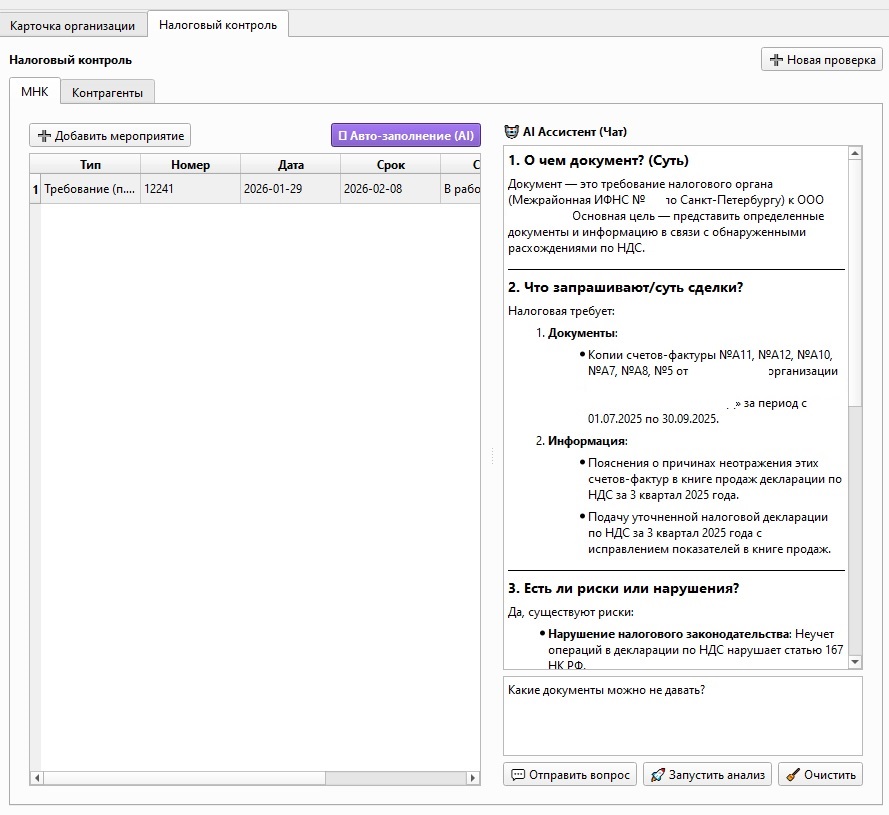Run Авто-заполнение (AI) purple button
The image size is (889, 815).
click(x=406, y=135)
